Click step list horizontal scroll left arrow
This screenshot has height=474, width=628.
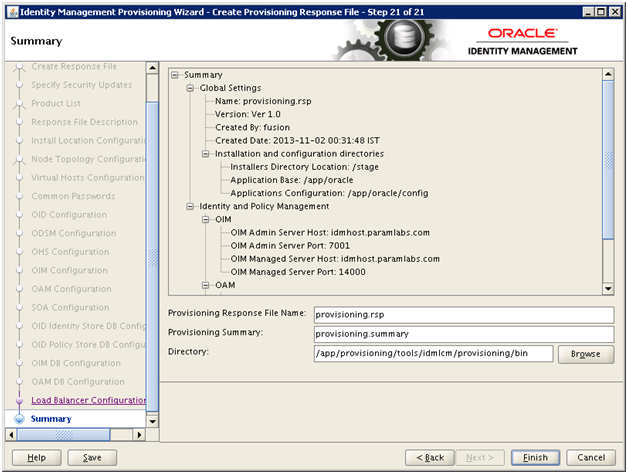click(x=11, y=435)
